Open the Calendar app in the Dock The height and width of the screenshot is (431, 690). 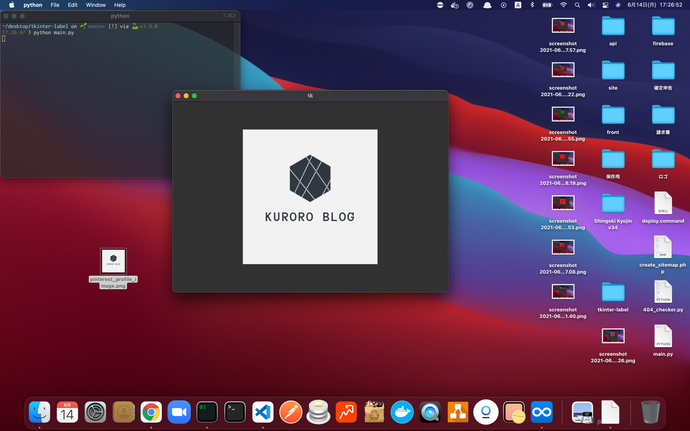(67, 413)
